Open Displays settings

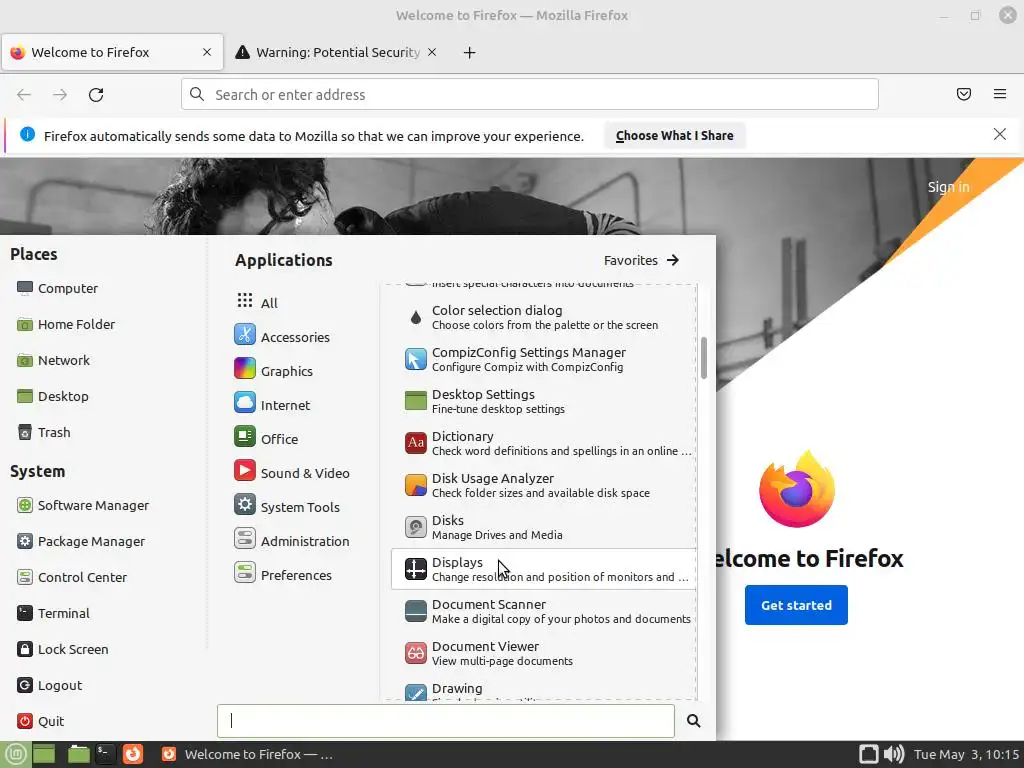coord(543,569)
